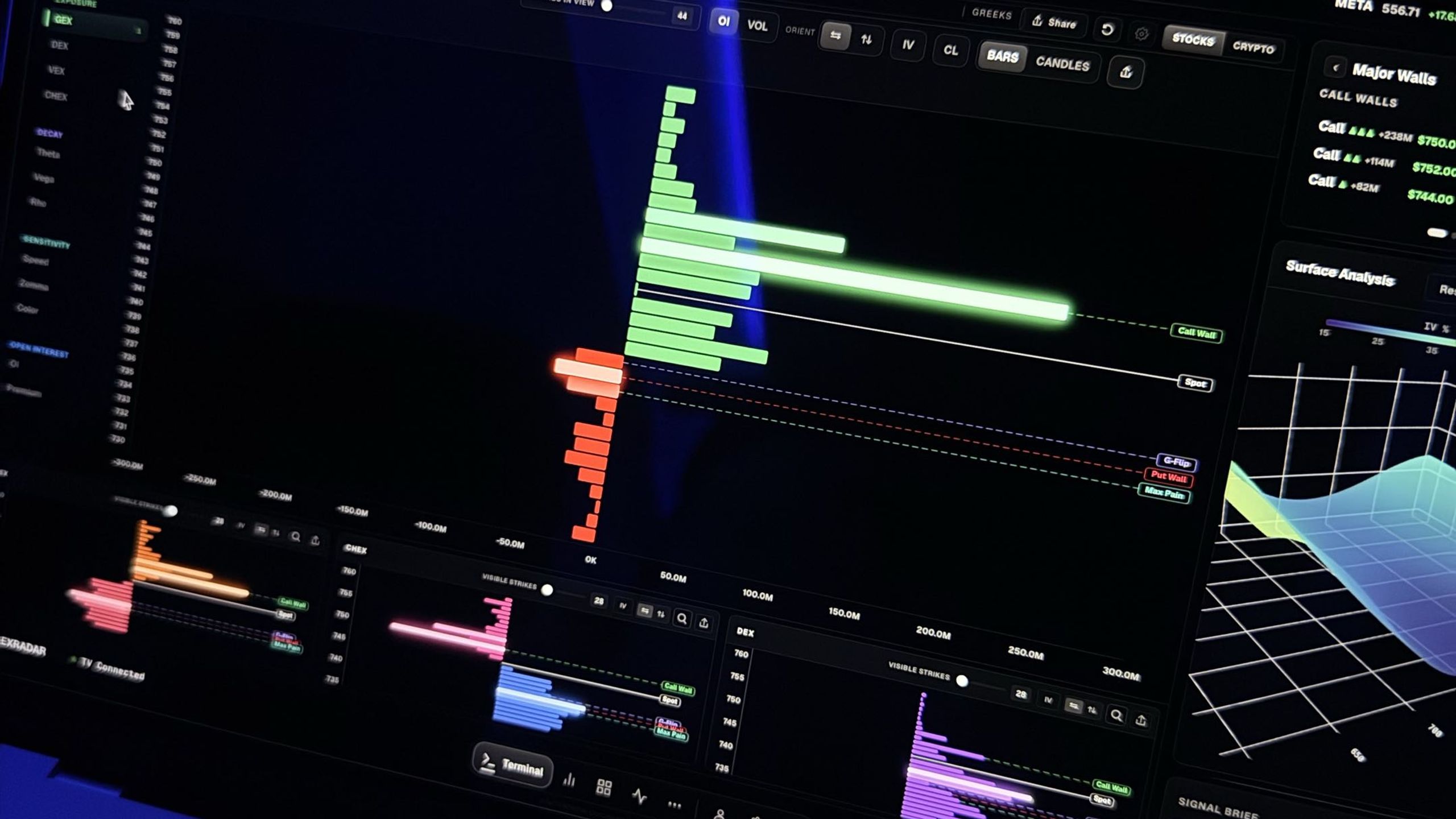1456x819 pixels.
Task: Click the refresh icon next to Share
Action: [x=1107, y=29]
